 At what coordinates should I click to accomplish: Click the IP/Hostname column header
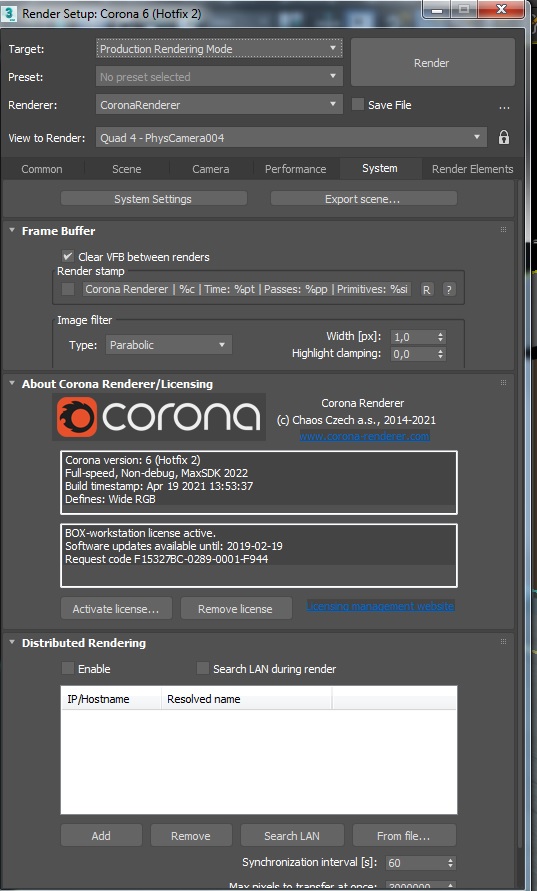[111, 699]
